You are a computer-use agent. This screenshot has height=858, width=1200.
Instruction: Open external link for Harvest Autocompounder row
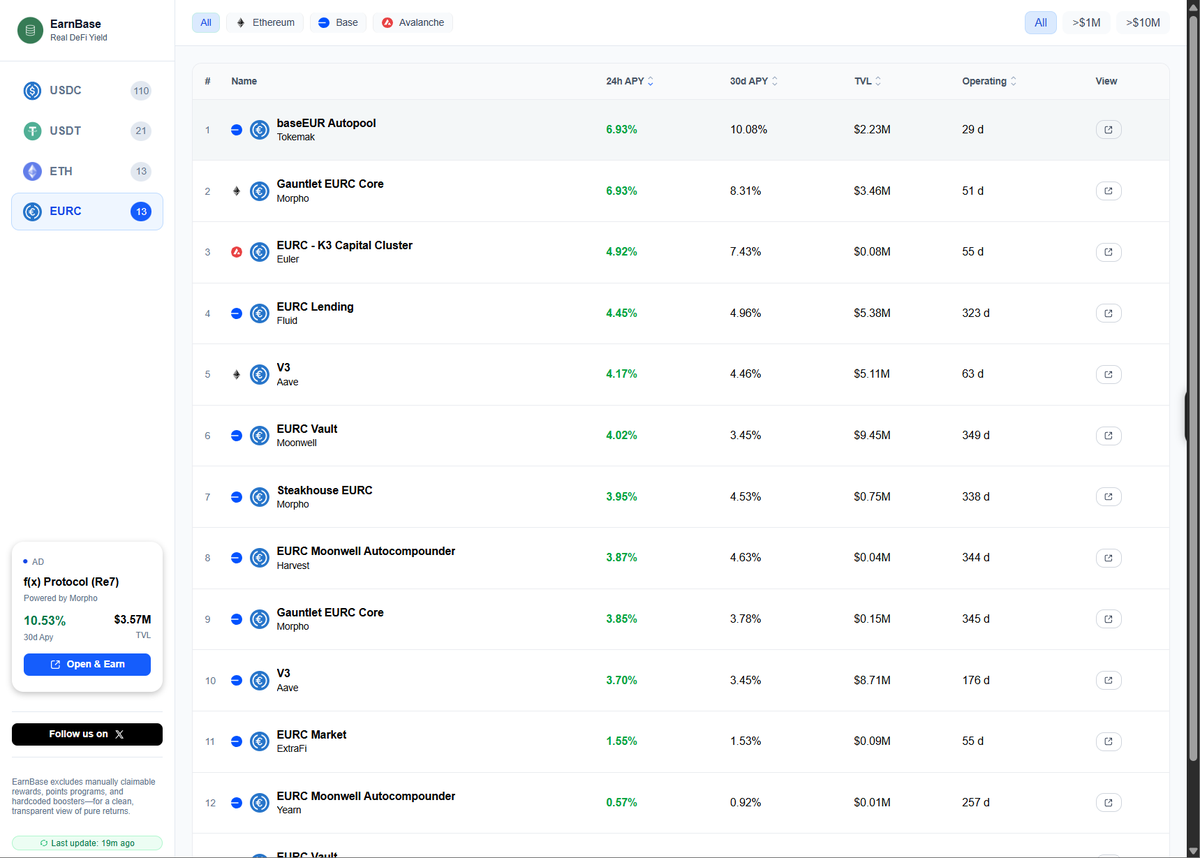1108,558
